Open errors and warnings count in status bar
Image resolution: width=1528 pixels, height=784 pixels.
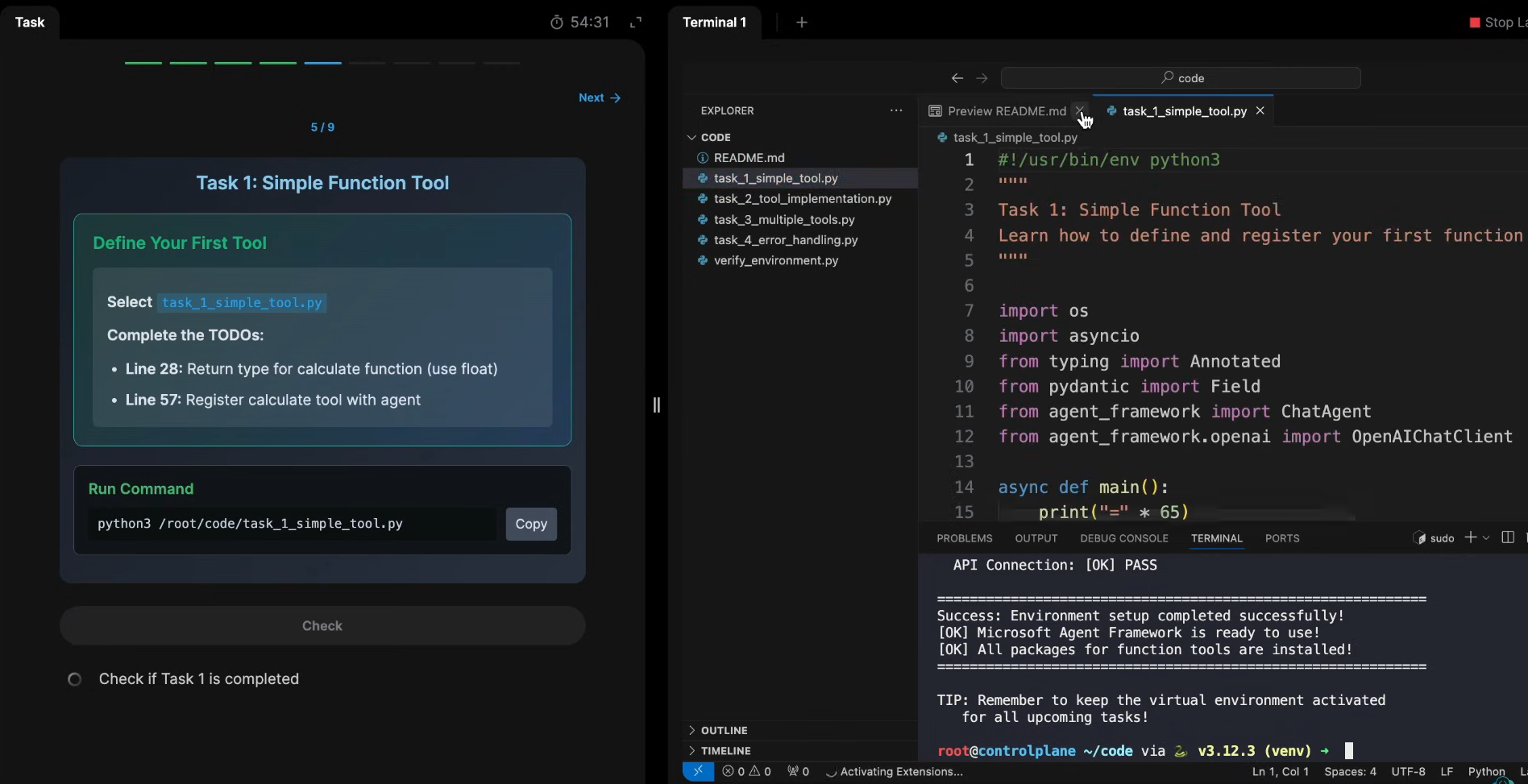pyautogui.click(x=747, y=771)
